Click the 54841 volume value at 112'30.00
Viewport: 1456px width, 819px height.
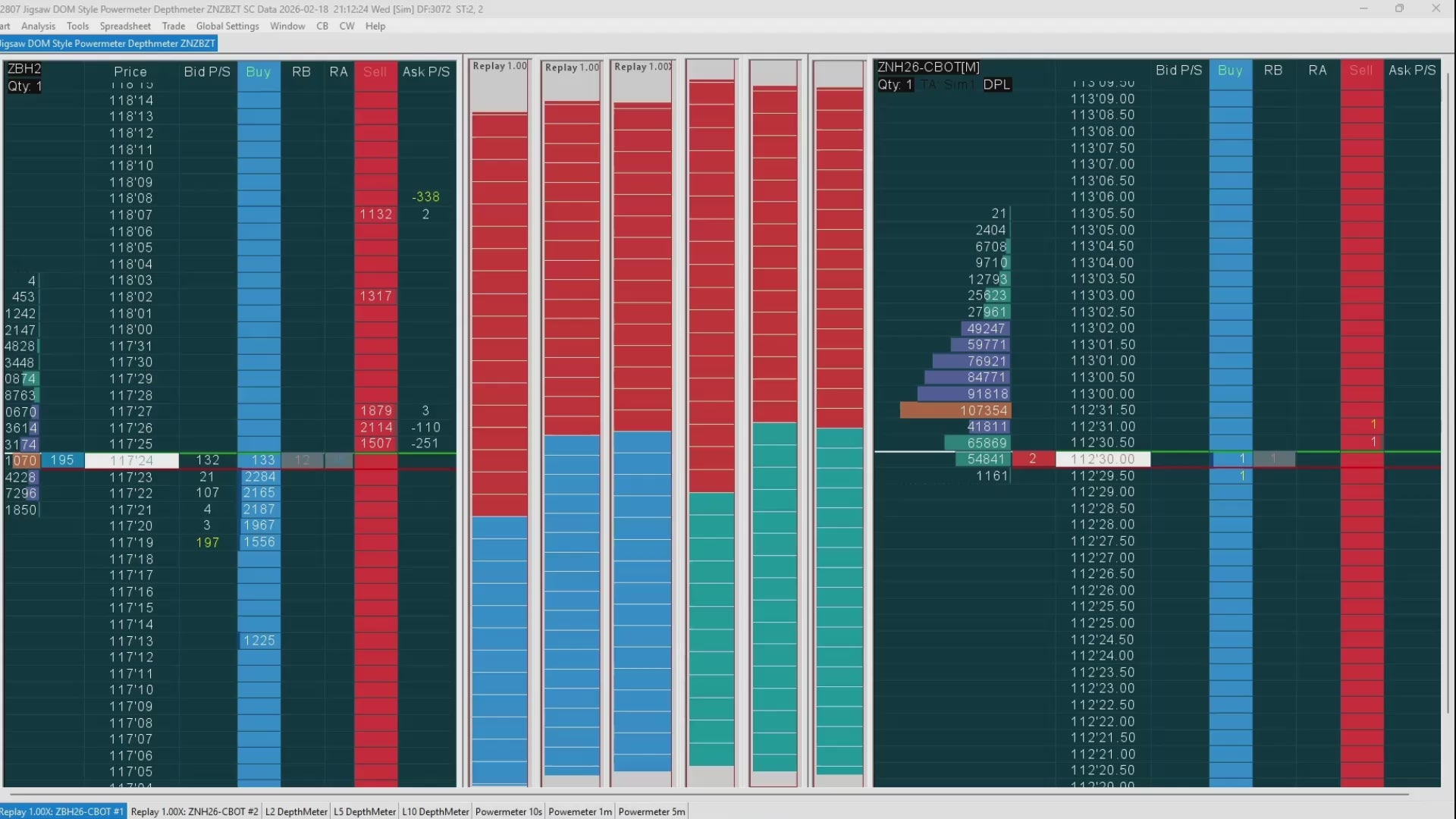coord(985,460)
